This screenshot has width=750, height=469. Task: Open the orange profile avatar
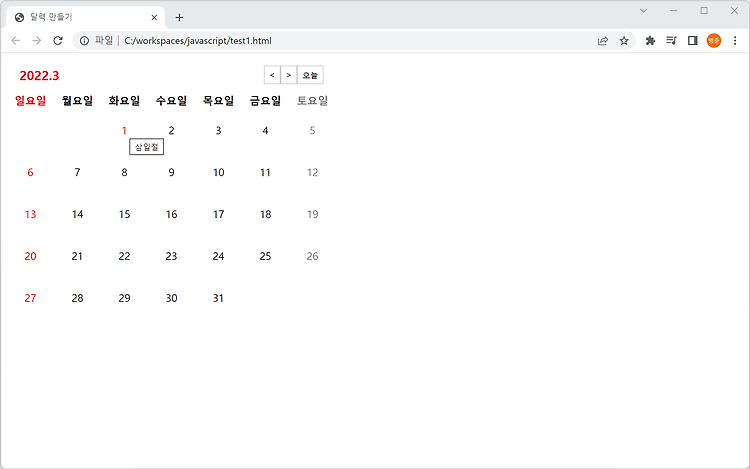pyautogui.click(x=714, y=41)
